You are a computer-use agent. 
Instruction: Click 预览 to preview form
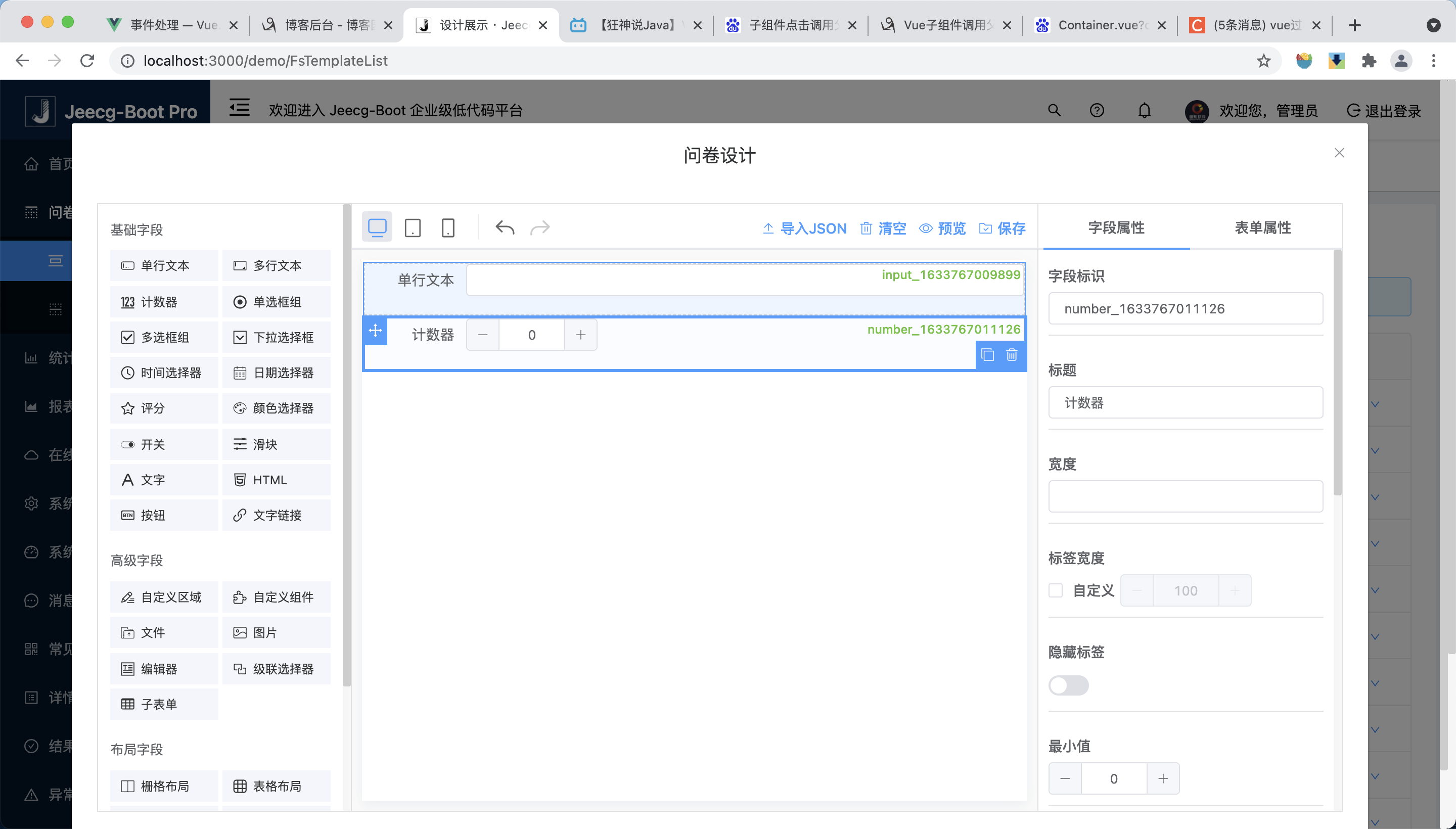coord(942,228)
